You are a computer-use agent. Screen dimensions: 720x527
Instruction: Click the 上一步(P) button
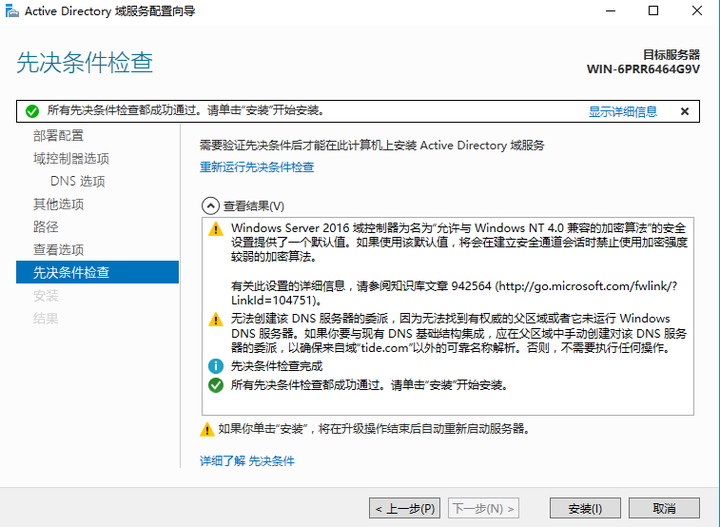pos(405,508)
